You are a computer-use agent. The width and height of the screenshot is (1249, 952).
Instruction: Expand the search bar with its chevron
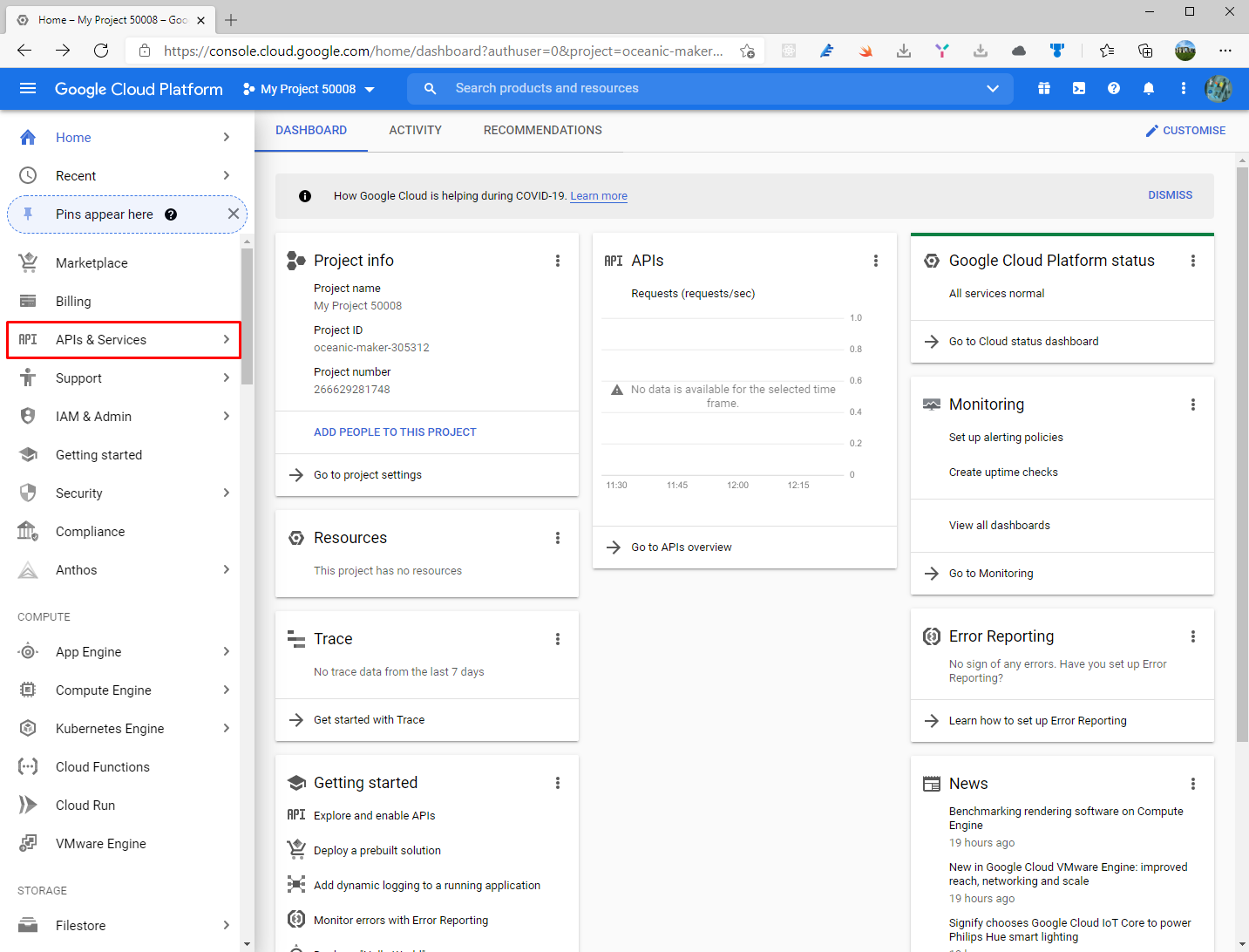993,88
